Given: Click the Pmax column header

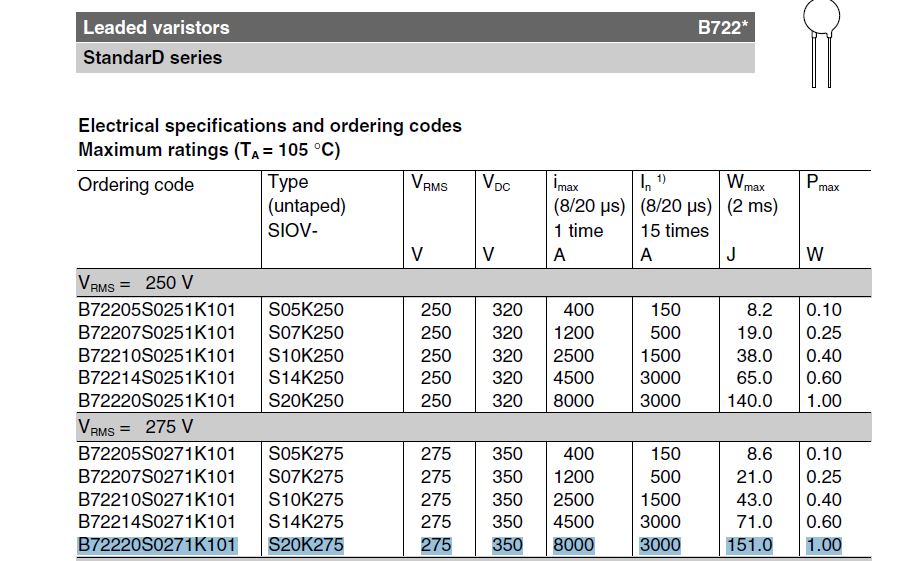Looking at the screenshot, I should [x=822, y=184].
